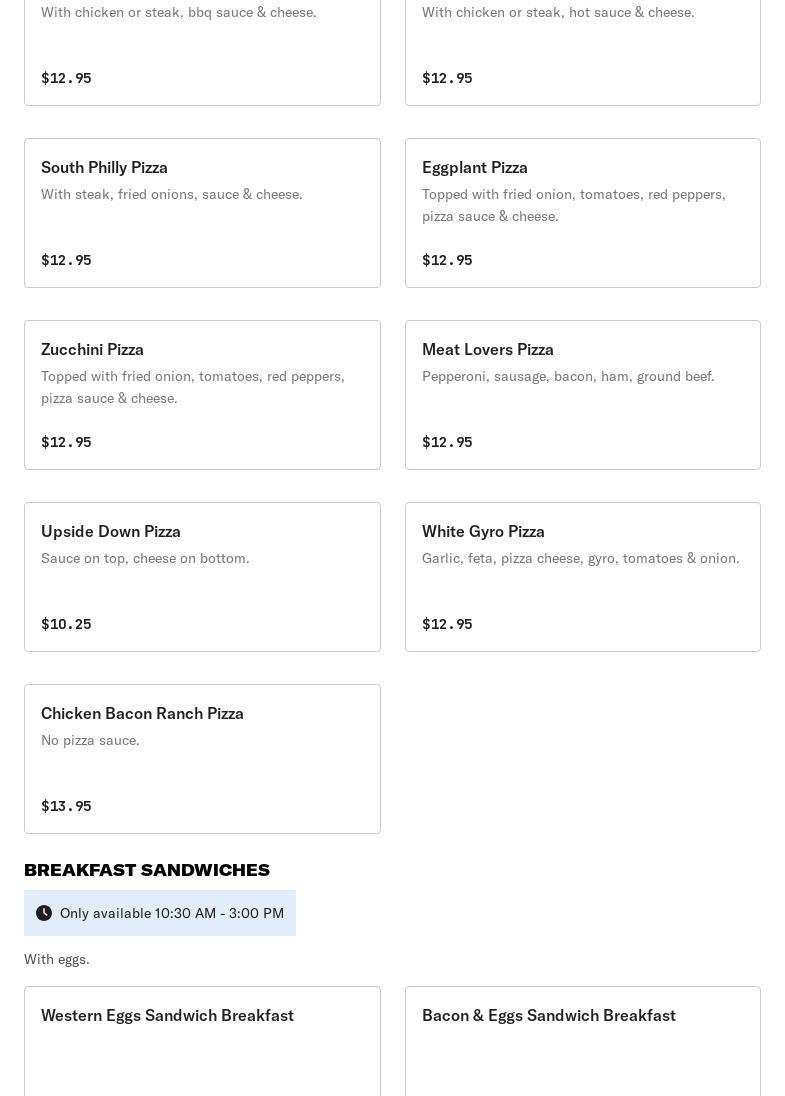The width and height of the screenshot is (785, 1096).
Task: Click the White Gyro Pizza title text
Action: (x=483, y=531)
